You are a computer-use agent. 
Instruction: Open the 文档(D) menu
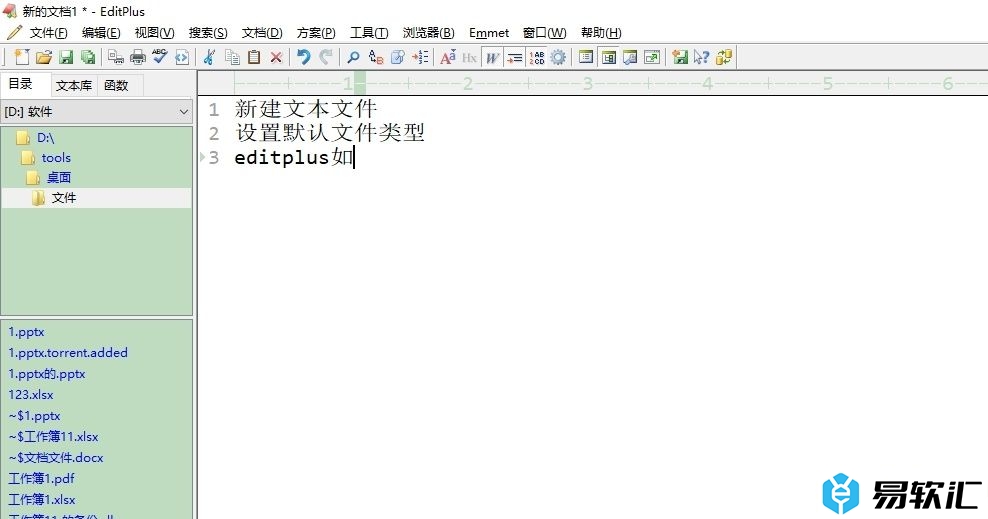pos(262,33)
